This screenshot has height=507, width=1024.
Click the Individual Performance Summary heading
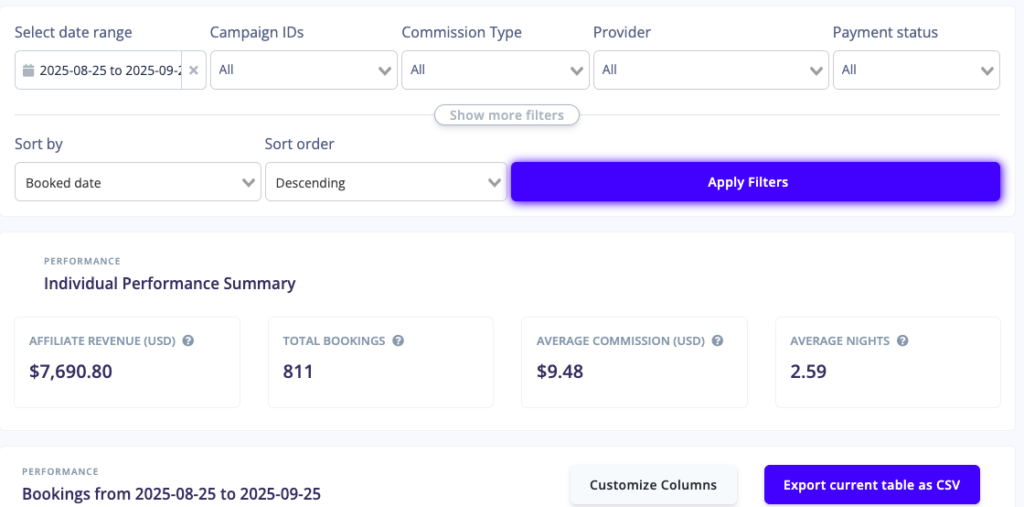pyautogui.click(x=169, y=284)
